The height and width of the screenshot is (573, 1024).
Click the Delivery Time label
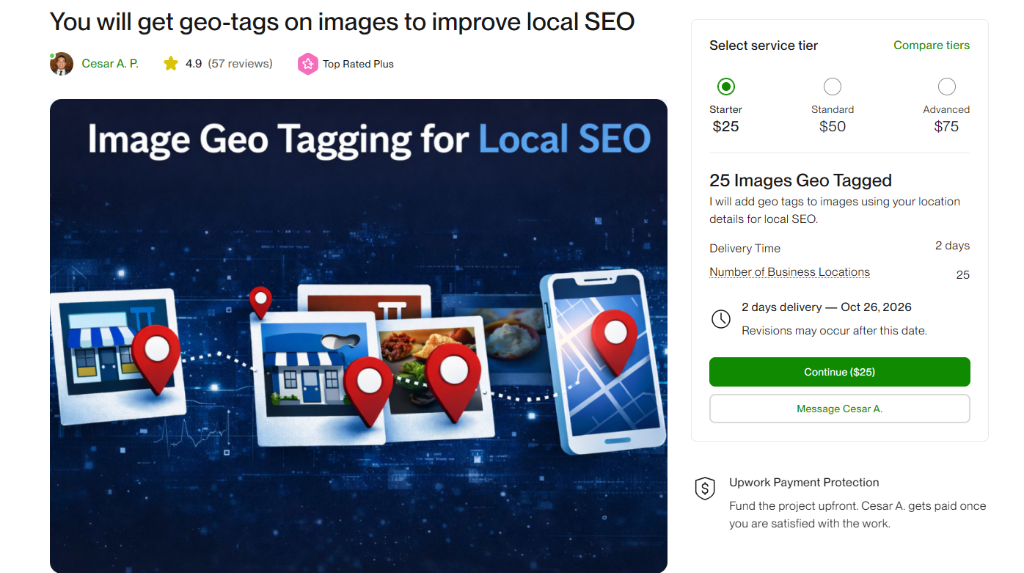point(745,248)
